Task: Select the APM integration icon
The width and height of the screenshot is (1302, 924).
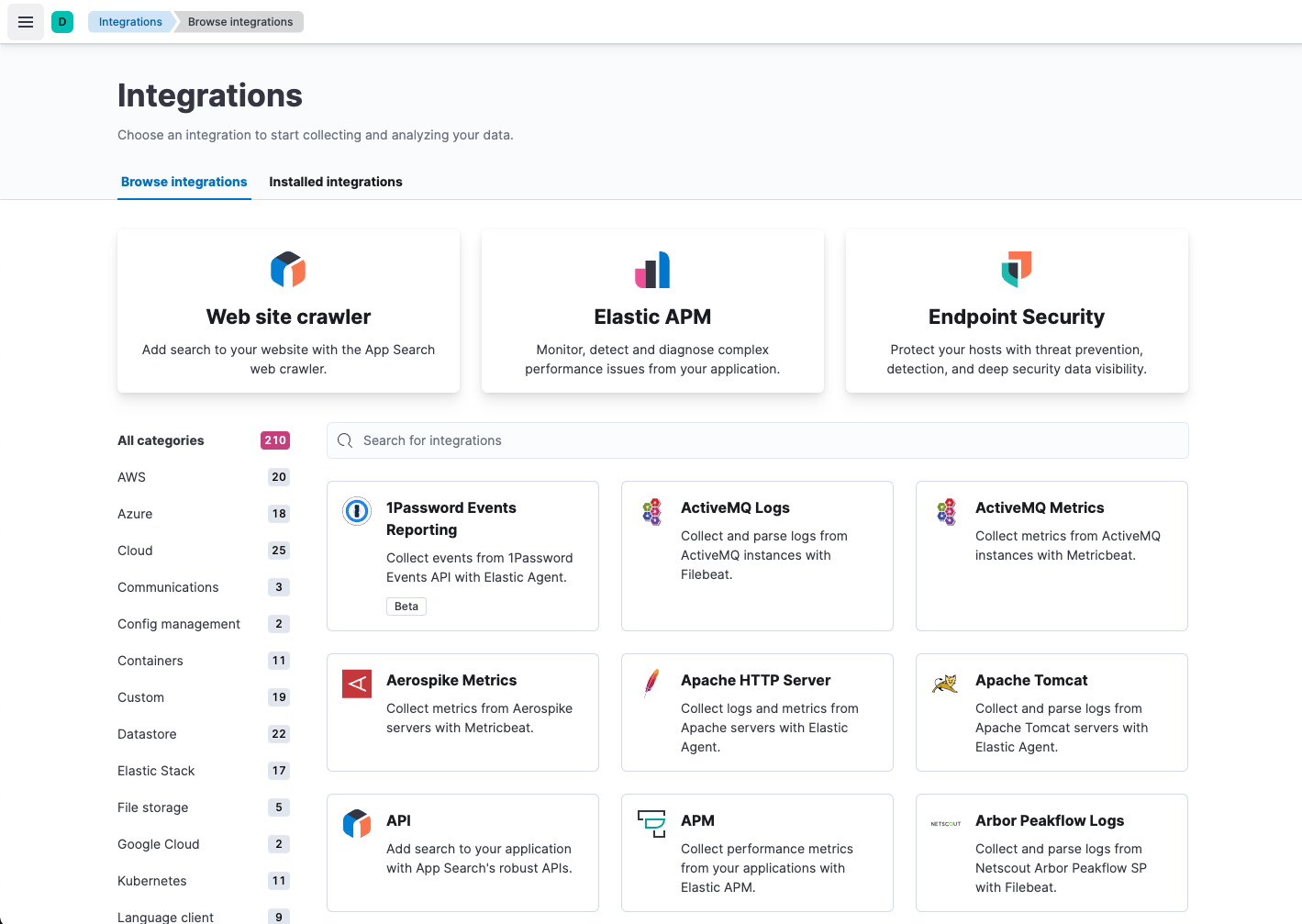Action: point(651,824)
